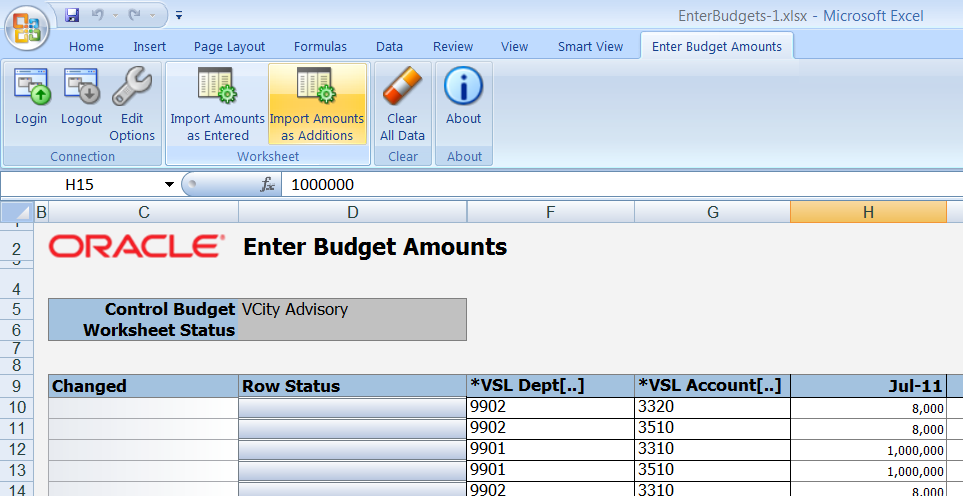Image resolution: width=963 pixels, height=496 pixels.
Task: Click the Changed column heading
Action: point(143,386)
